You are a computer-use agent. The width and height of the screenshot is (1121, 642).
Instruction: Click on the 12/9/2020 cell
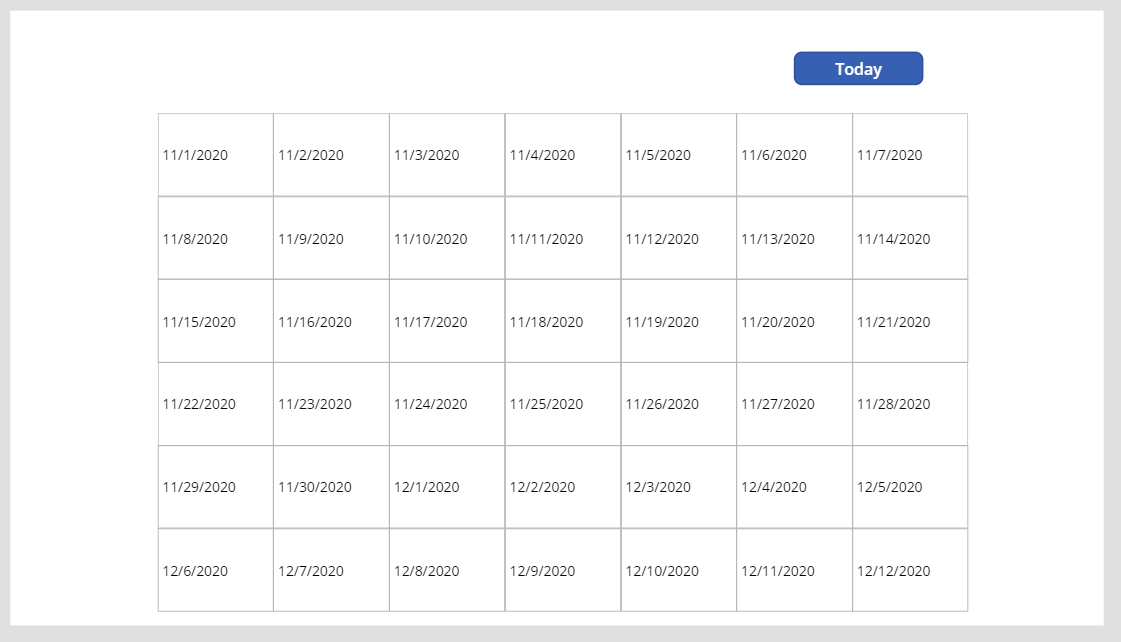[563, 570]
